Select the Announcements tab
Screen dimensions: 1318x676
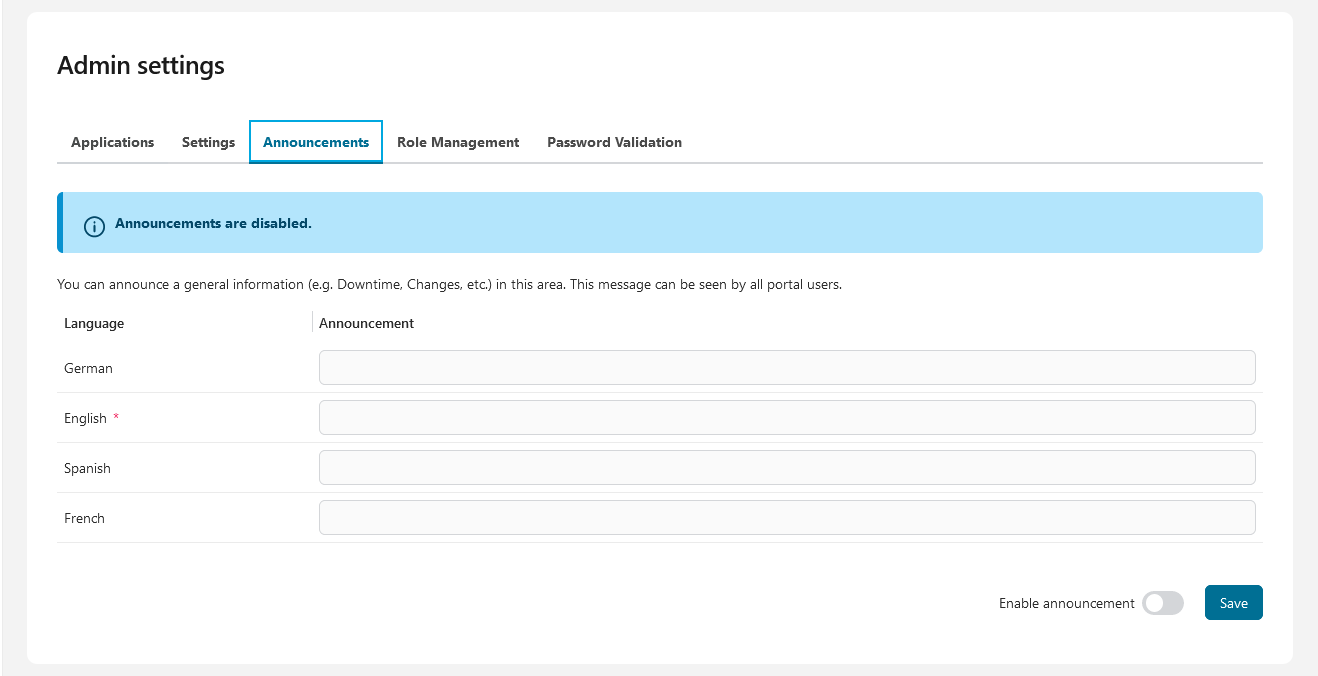point(316,142)
